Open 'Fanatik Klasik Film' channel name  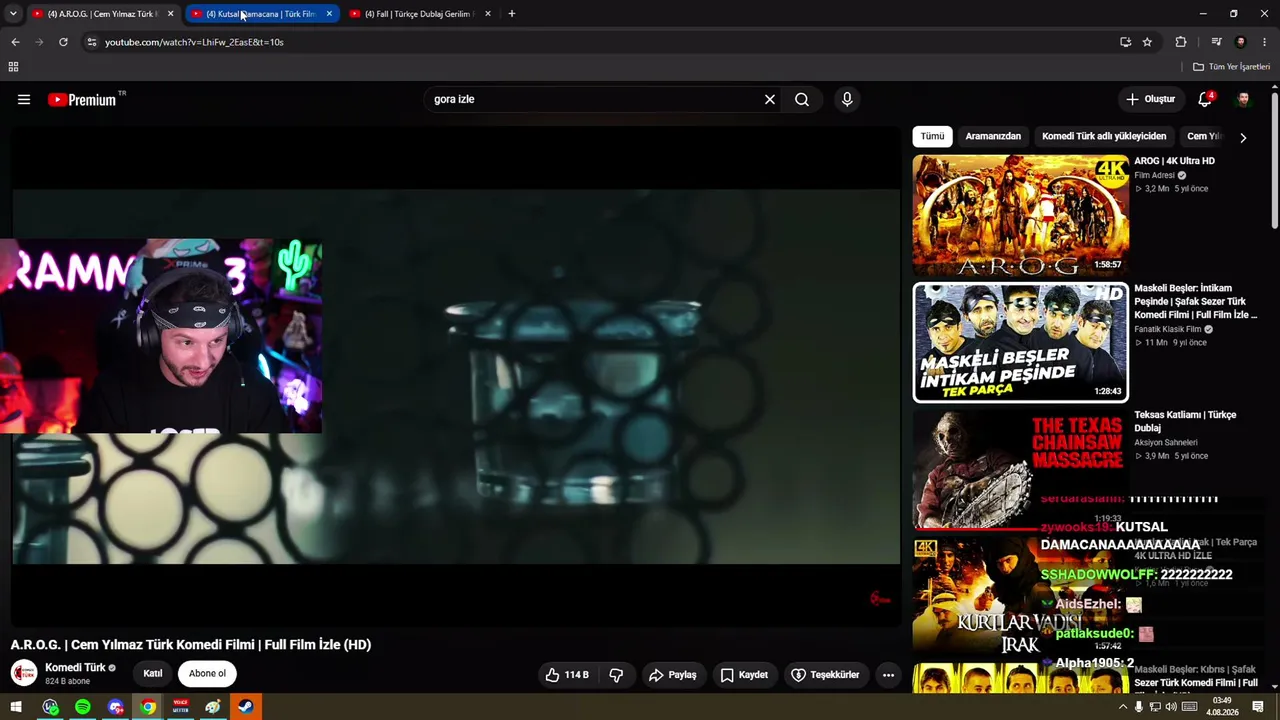click(1168, 329)
